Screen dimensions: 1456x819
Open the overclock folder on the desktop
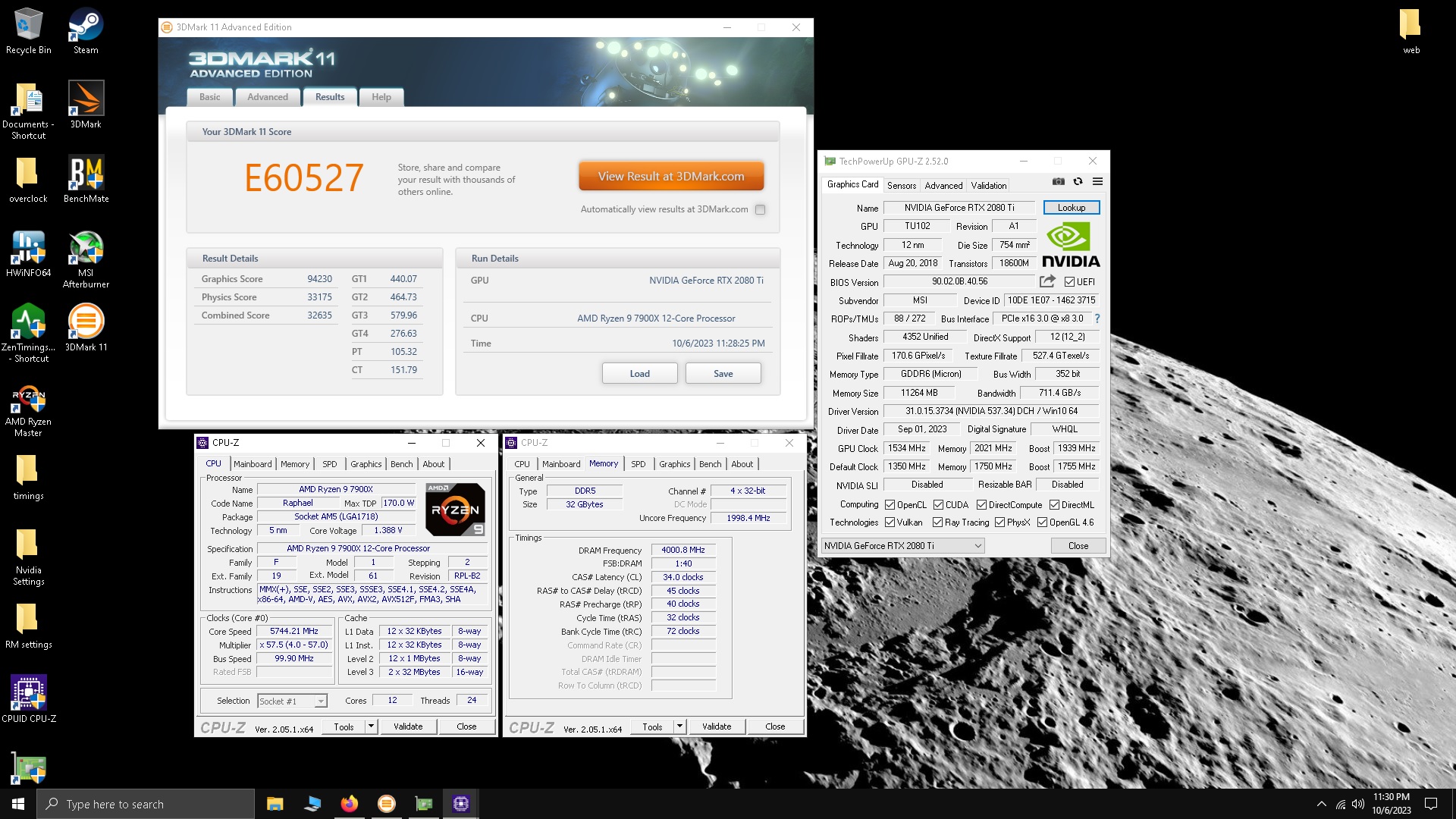28,180
